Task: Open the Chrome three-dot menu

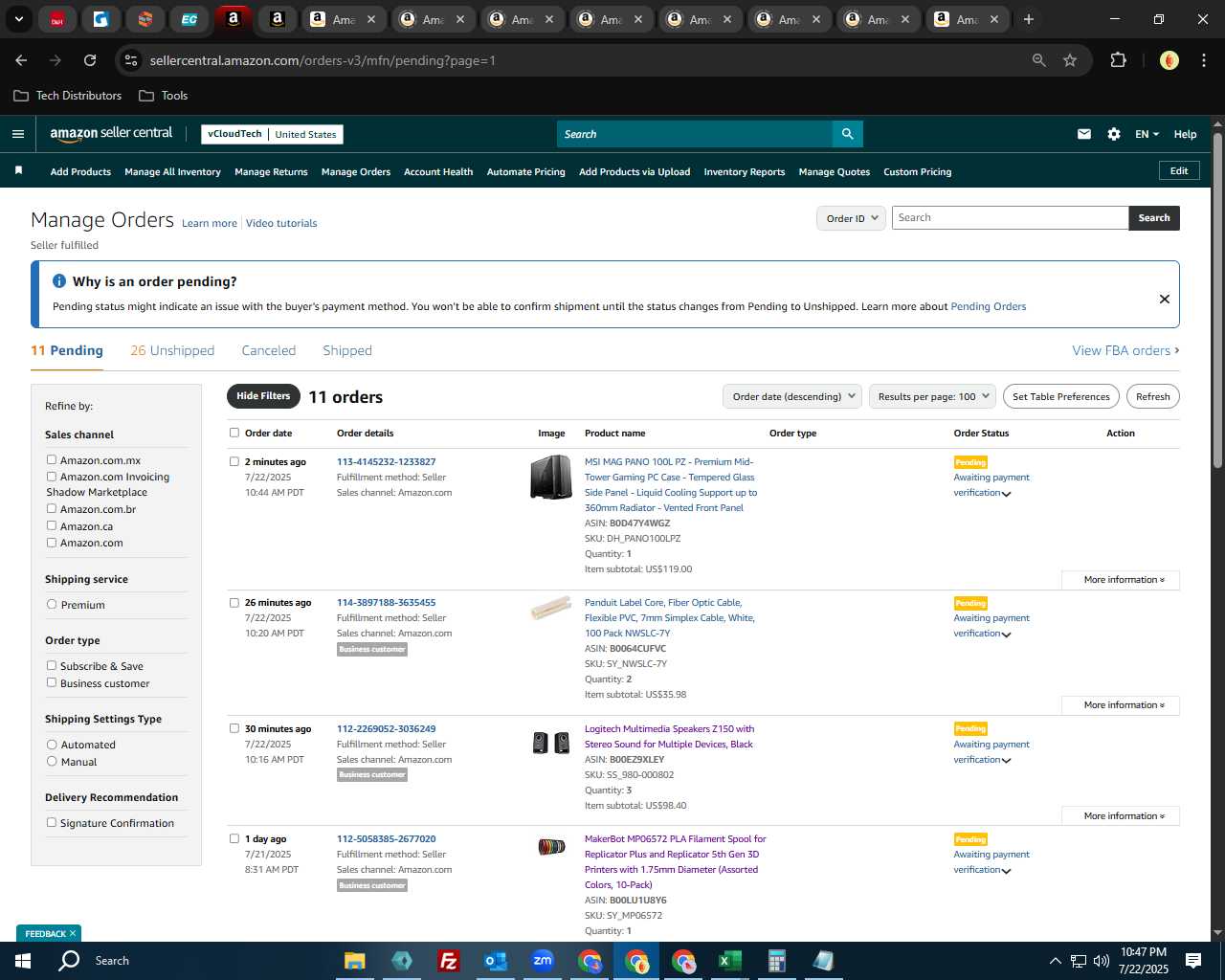Action: [1203, 60]
